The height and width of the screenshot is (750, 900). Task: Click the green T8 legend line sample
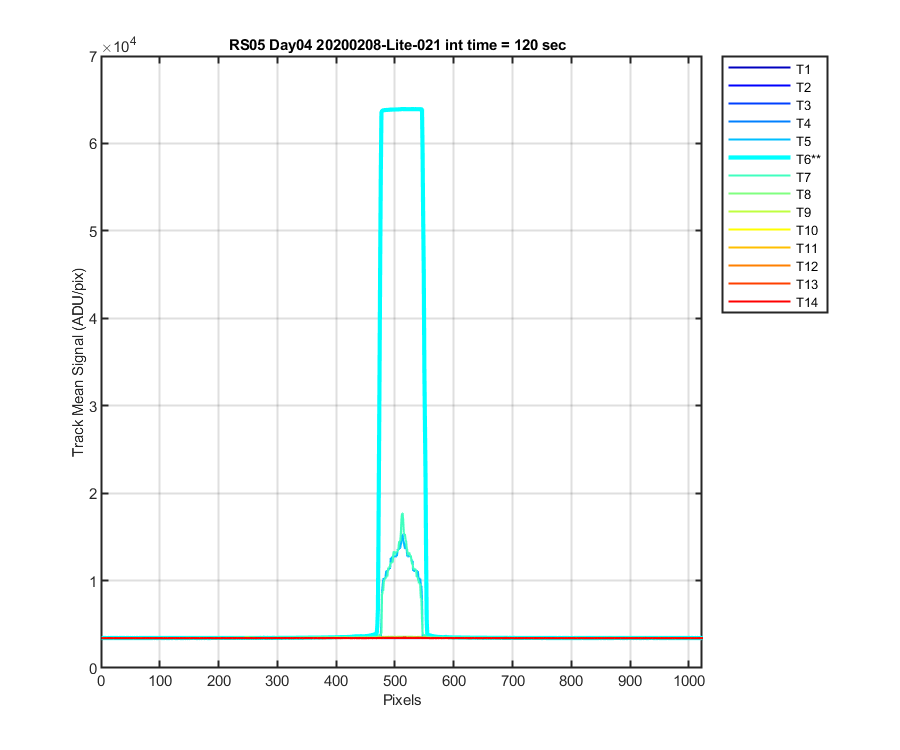click(759, 194)
